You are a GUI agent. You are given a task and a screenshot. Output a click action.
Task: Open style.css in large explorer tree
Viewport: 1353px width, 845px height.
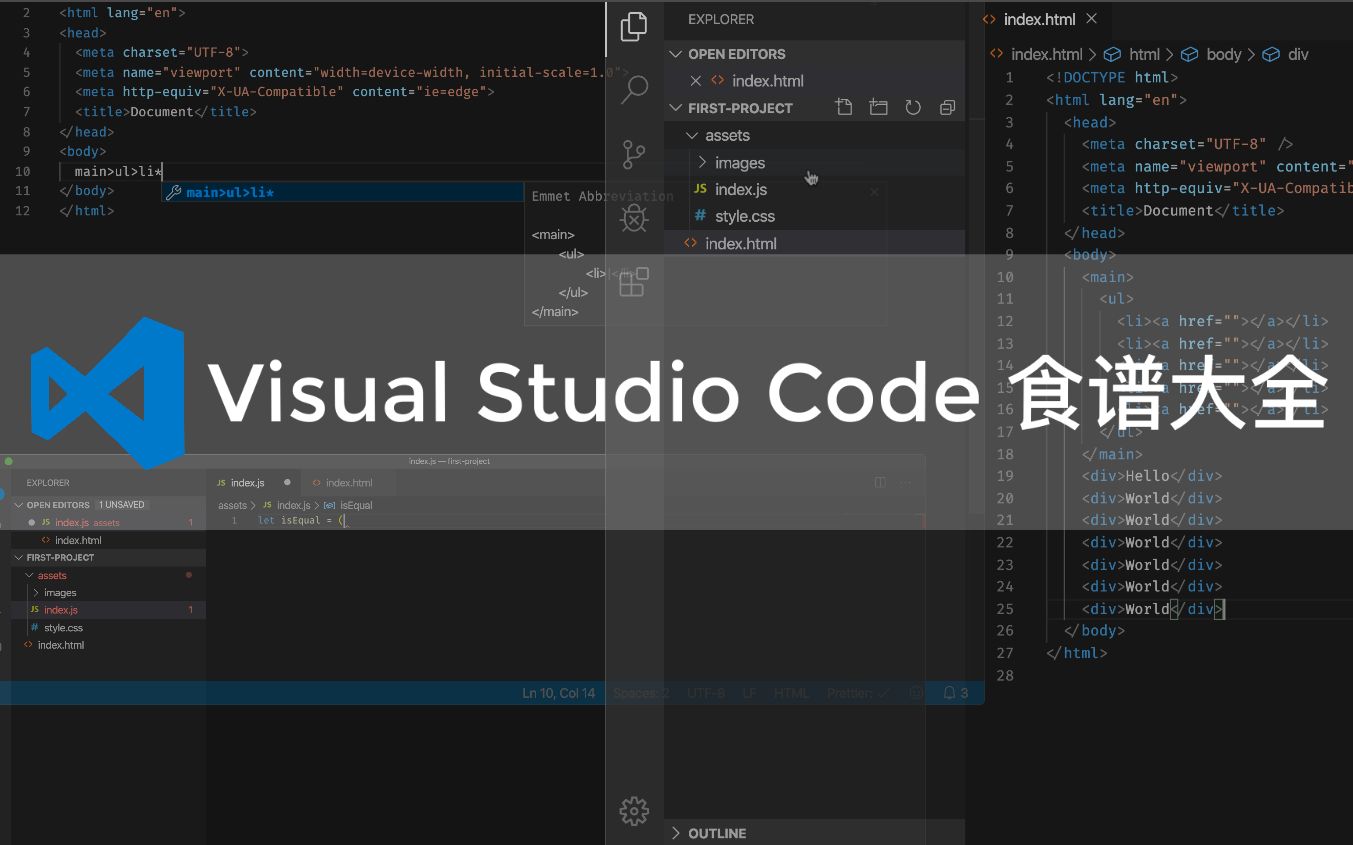click(x=745, y=216)
